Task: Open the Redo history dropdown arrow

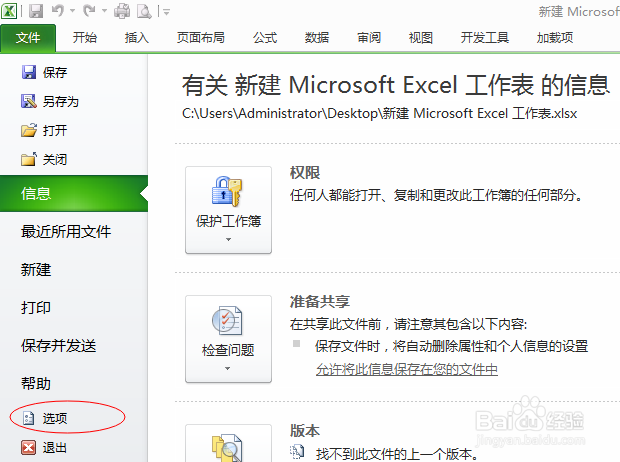Action: click(104, 11)
